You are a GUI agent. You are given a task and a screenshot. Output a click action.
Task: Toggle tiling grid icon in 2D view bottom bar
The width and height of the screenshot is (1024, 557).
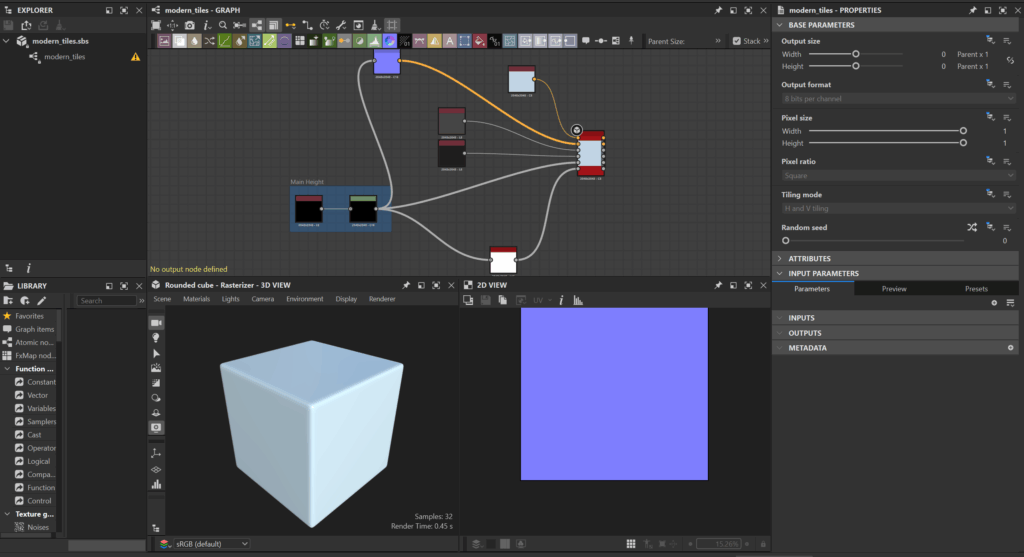pyautogui.click(x=630, y=543)
